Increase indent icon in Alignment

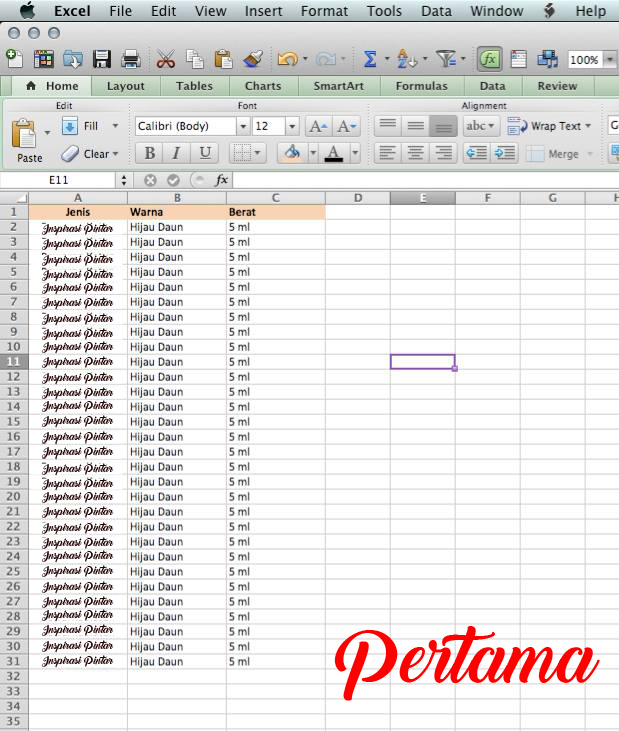tap(504, 152)
